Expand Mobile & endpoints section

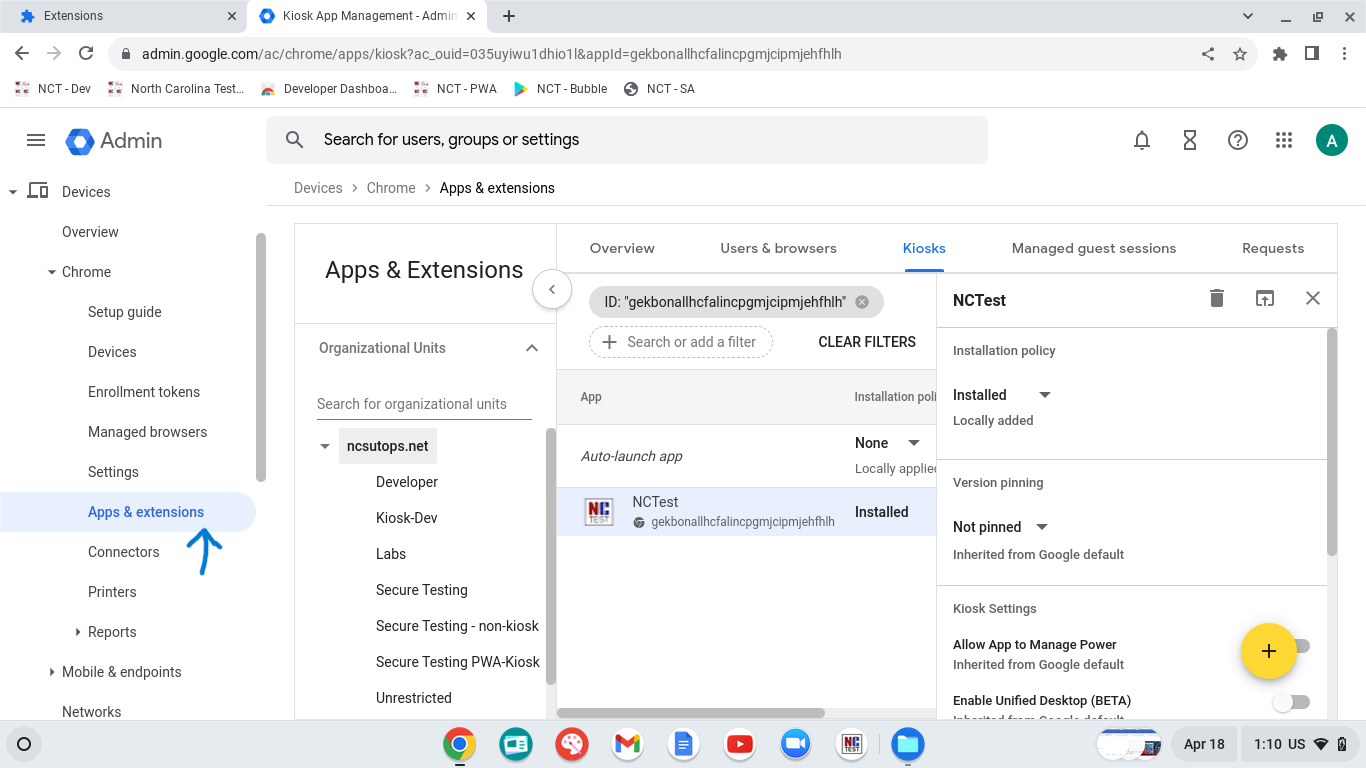52,672
